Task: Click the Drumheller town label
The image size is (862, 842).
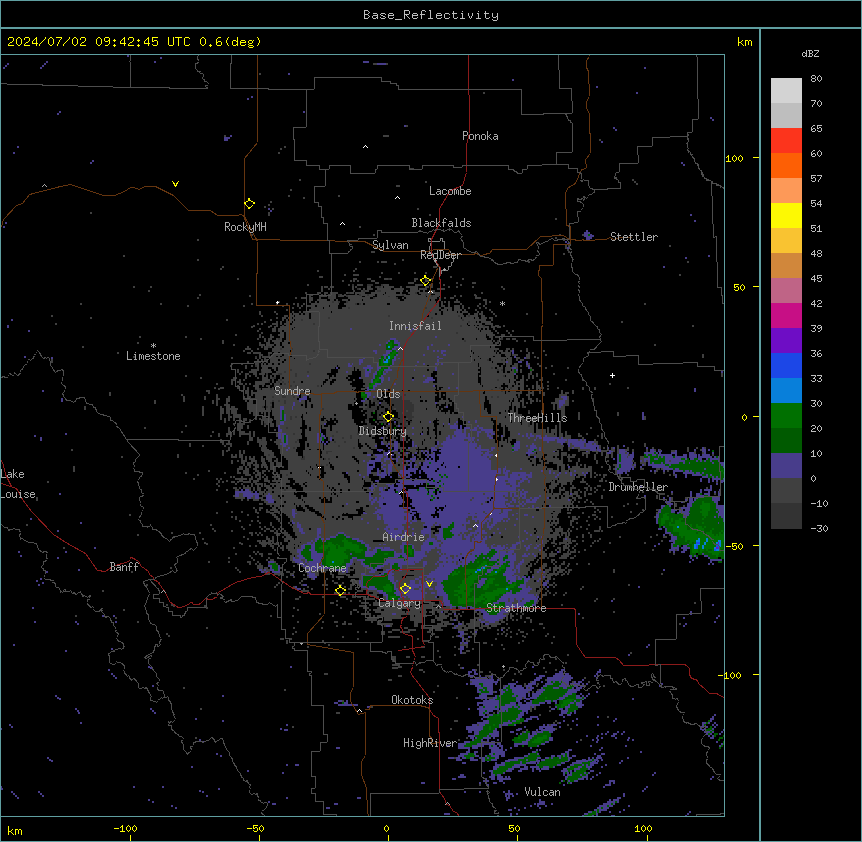Action: tap(638, 487)
